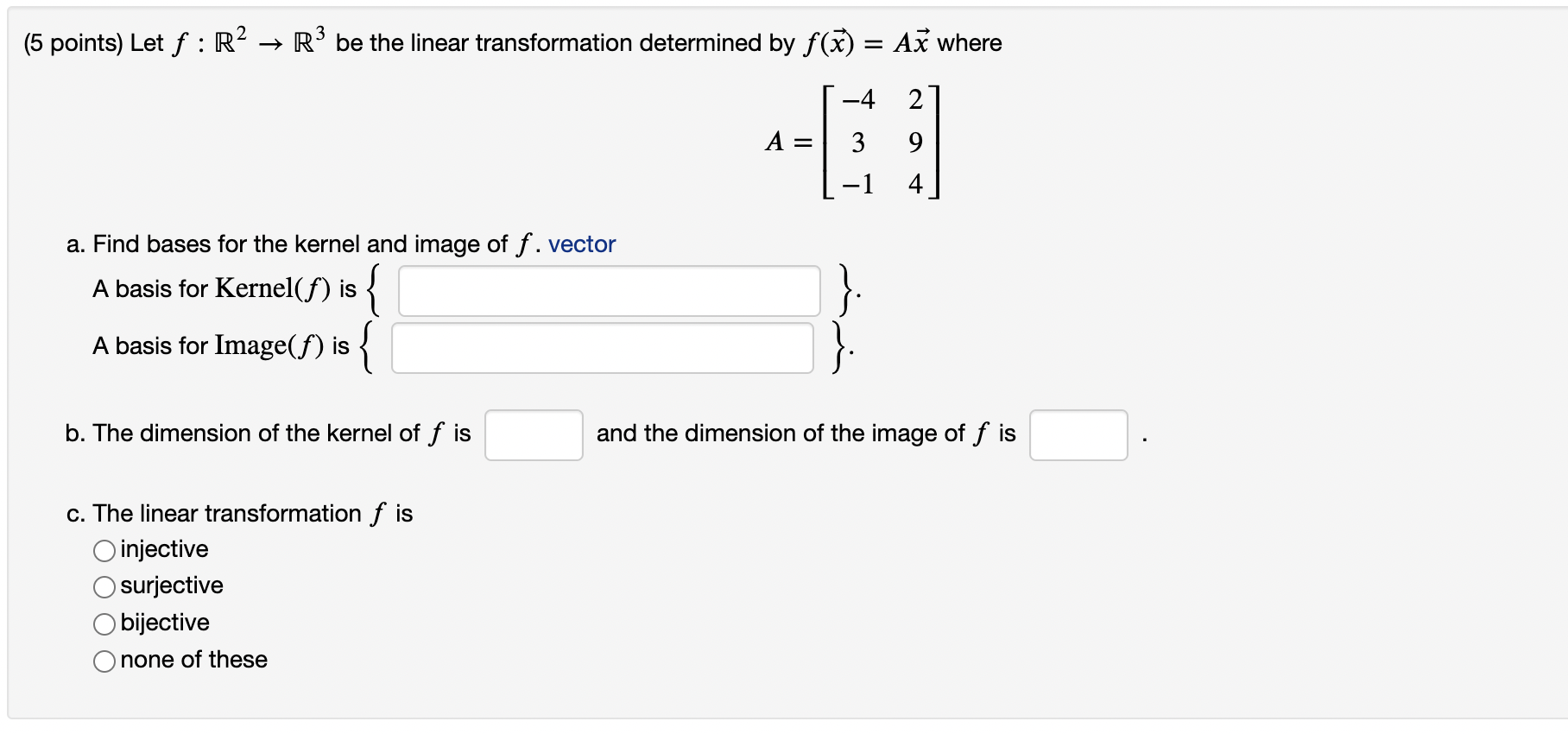1568x734 pixels.
Task: Click inside the Kernel(f) basis entry
Action: tap(609, 291)
